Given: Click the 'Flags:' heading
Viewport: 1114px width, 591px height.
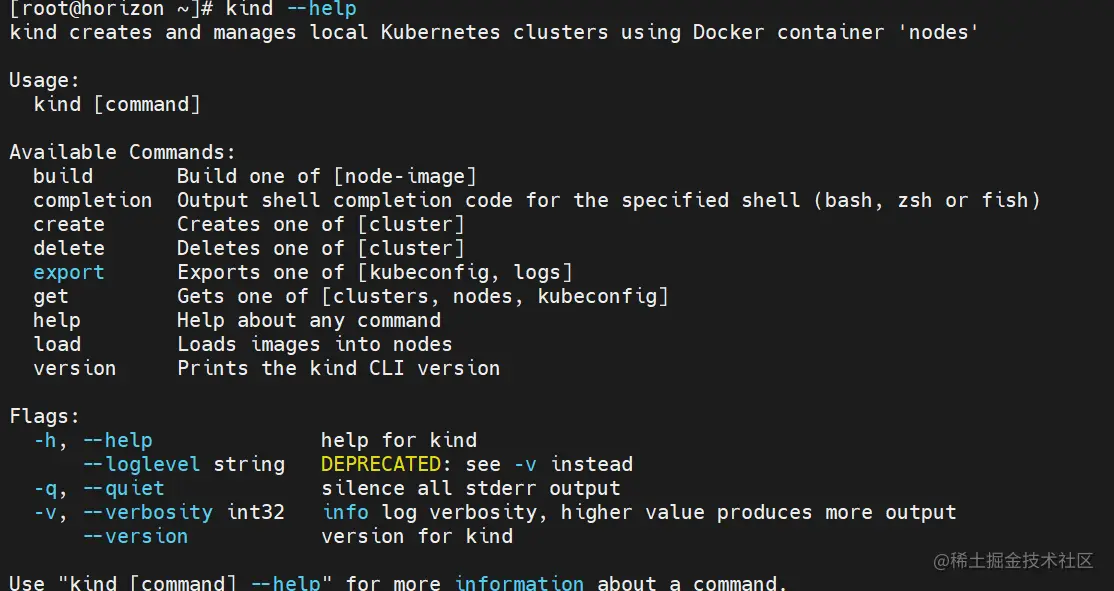Looking at the screenshot, I should 45,416.
